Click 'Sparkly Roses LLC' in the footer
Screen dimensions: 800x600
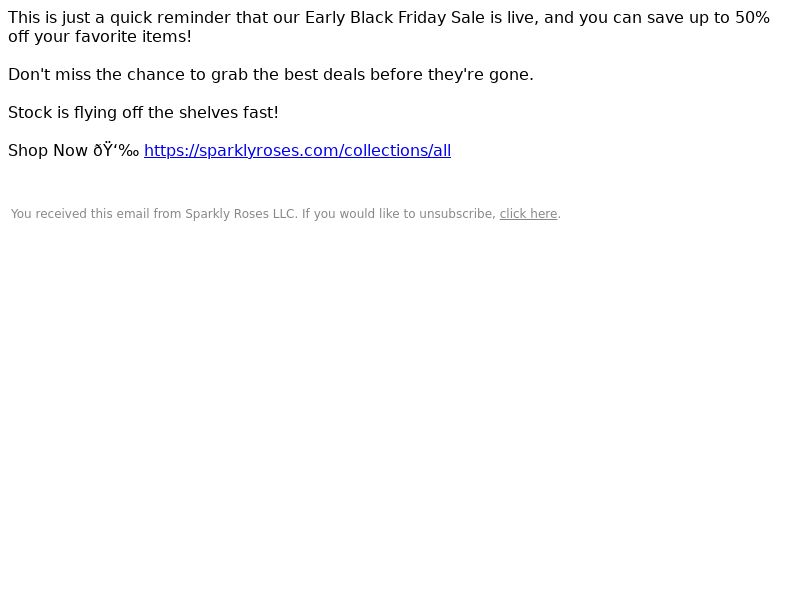[x=240, y=214]
